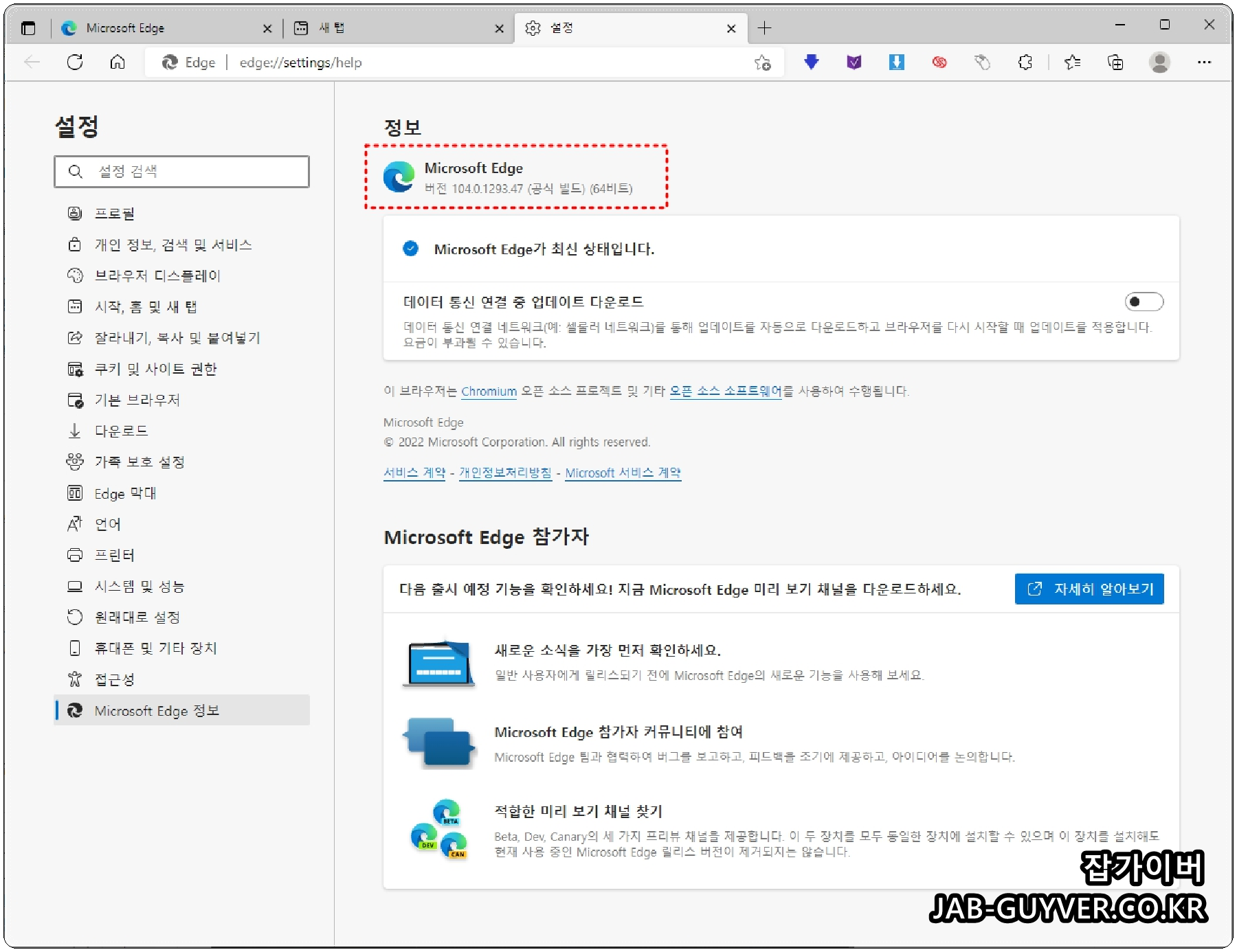1237x952 pixels.
Task: Select the 설정 settings tab
Action: [629, 28]
